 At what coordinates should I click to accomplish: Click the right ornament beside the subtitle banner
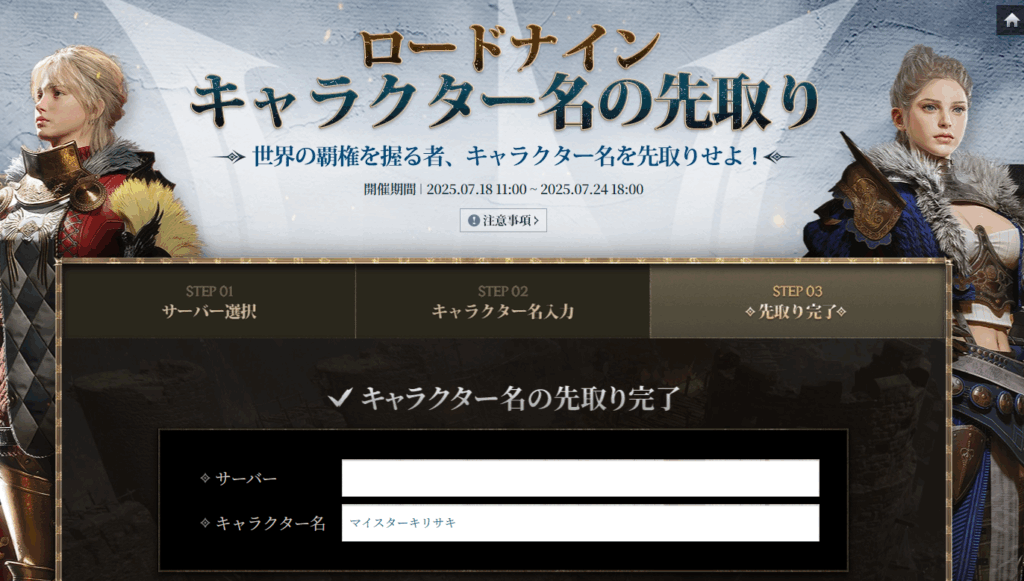tap(774, 157)
